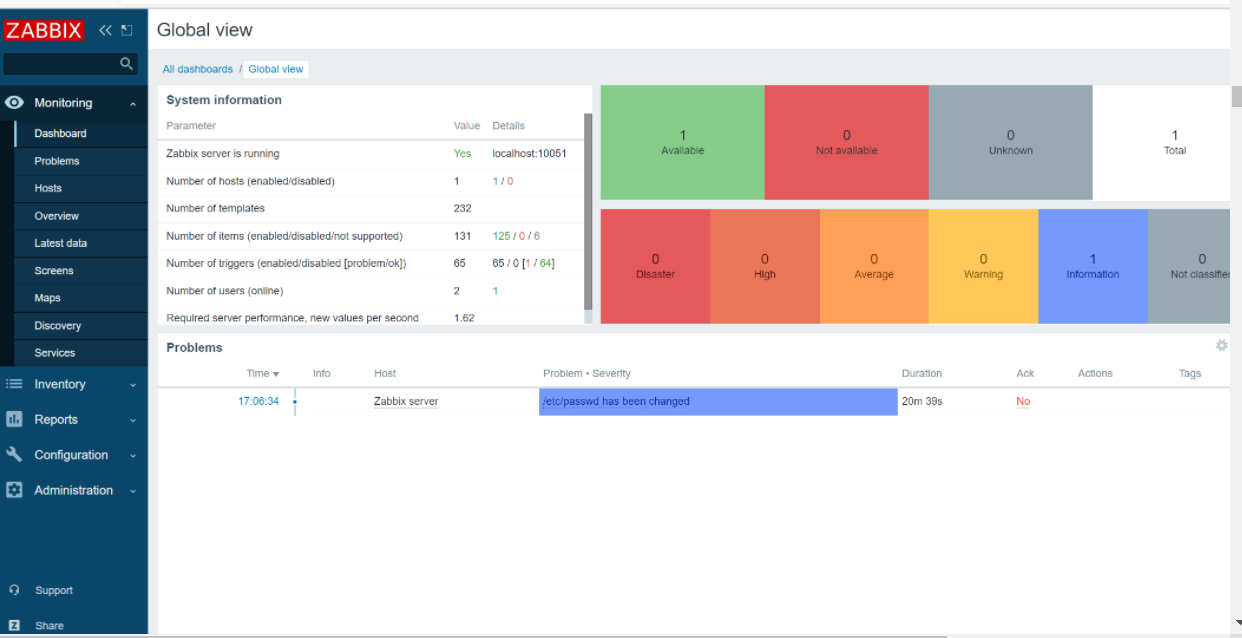The image size is (1242, 638).
Task: Collapse the Monitoring section chevron
Action: (x=133, y=104)
